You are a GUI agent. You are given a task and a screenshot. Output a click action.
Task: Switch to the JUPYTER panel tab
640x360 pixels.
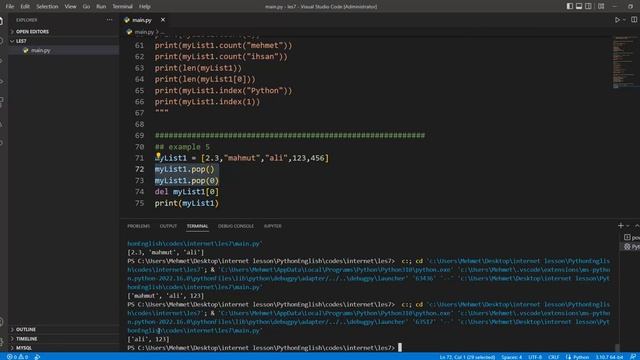[273, 226]
